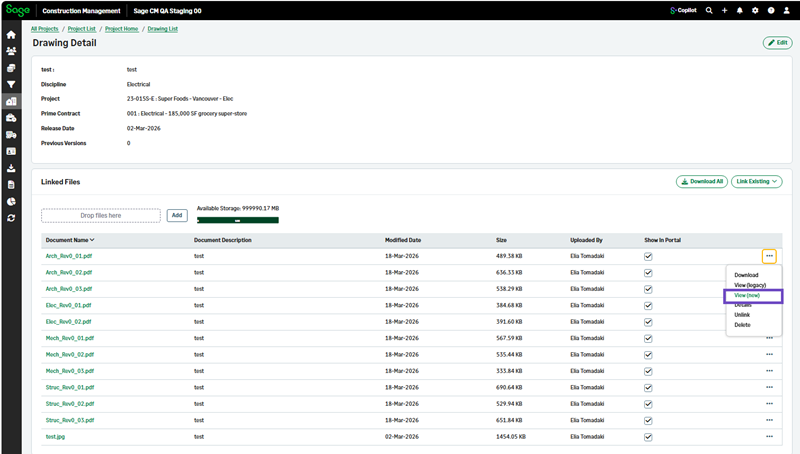Open the user profile icon

786,10
